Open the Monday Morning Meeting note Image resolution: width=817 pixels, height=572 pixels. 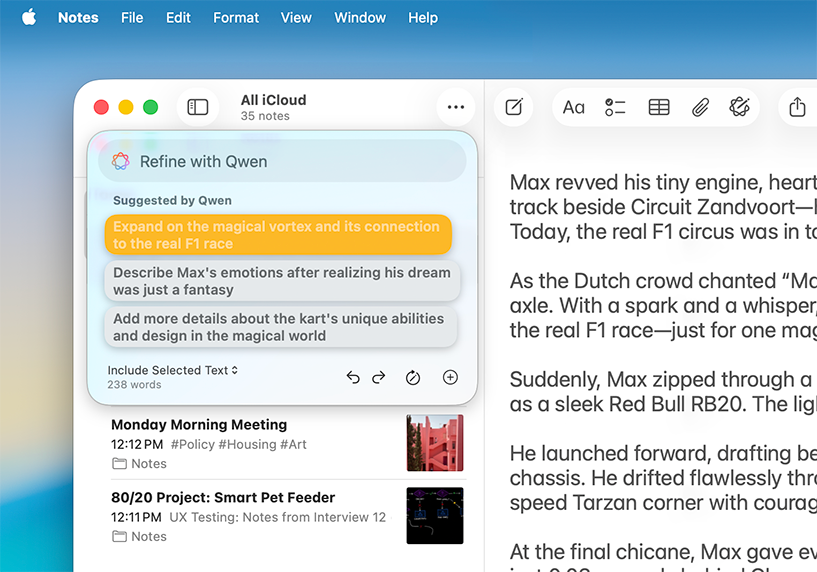[x=287, y=443]
